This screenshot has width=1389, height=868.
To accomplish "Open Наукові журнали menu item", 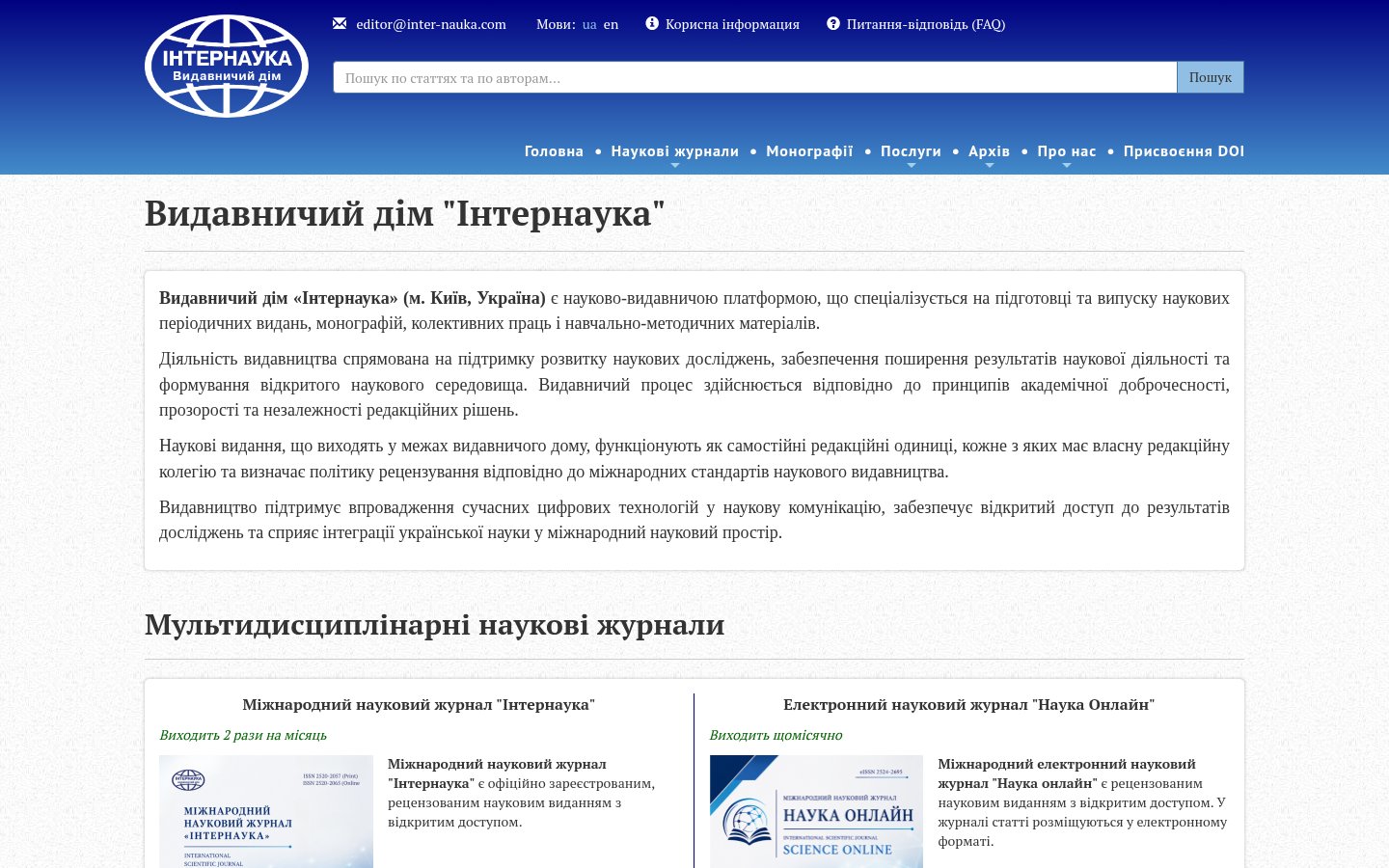I will coord(674,151).
